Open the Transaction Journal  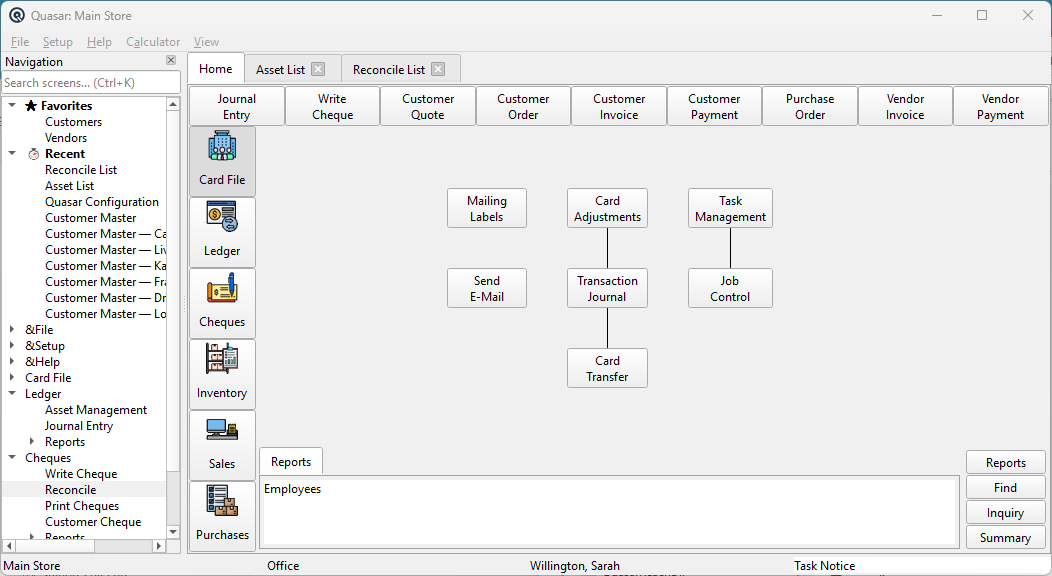coord(607,288)
